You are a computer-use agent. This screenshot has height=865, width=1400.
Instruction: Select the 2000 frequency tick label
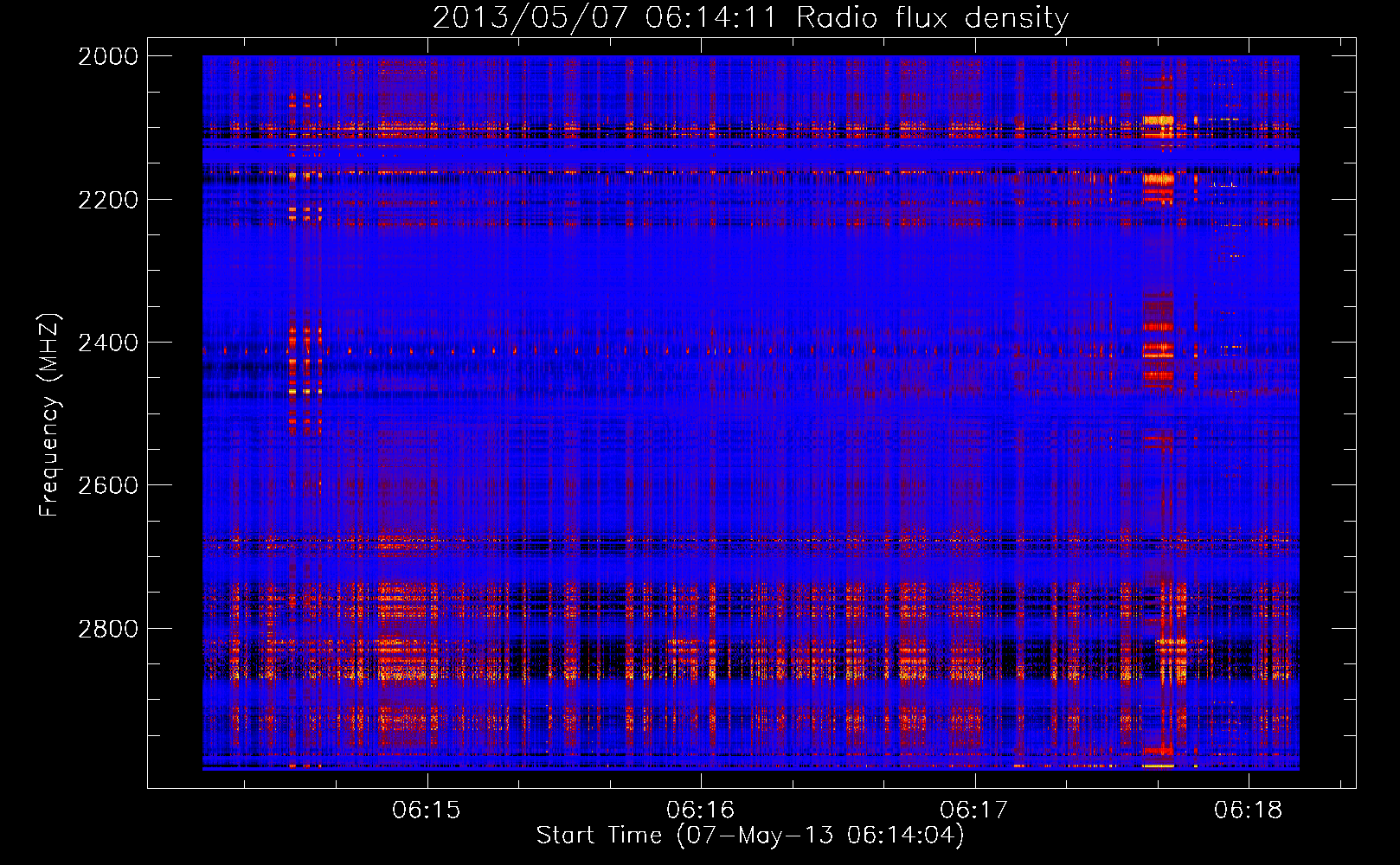click(108, 56)
